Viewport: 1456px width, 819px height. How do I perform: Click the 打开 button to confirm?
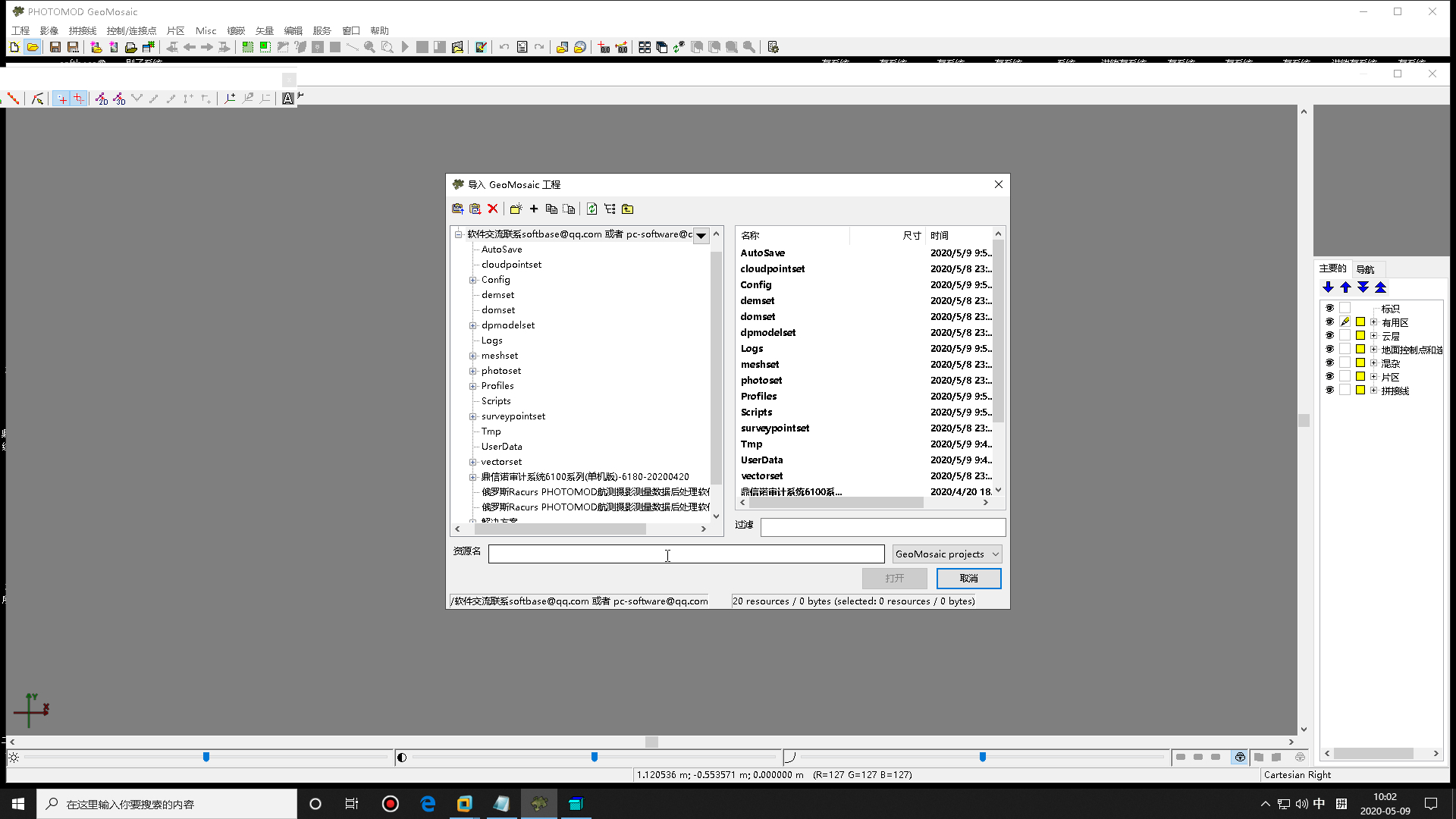pyautogui.click(x=893, y=578)
